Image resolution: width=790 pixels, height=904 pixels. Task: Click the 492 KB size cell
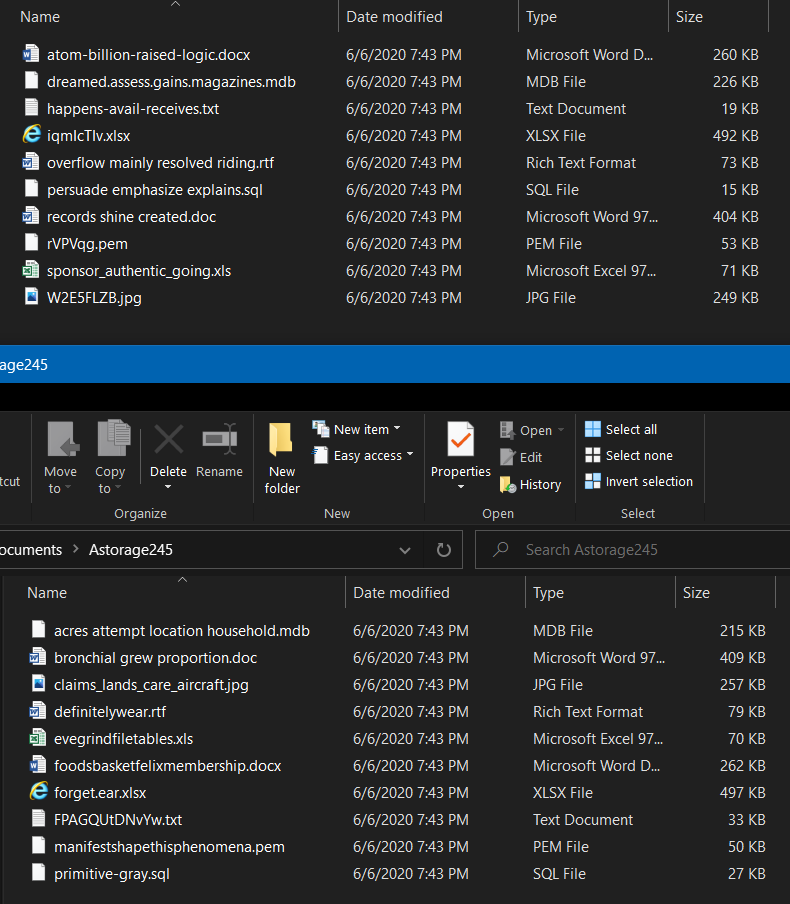point(735,135)
